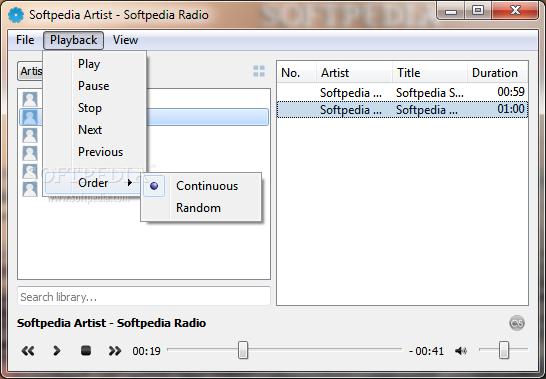
Task: Open the Artist filter dropdown
Action: (31, 71)
